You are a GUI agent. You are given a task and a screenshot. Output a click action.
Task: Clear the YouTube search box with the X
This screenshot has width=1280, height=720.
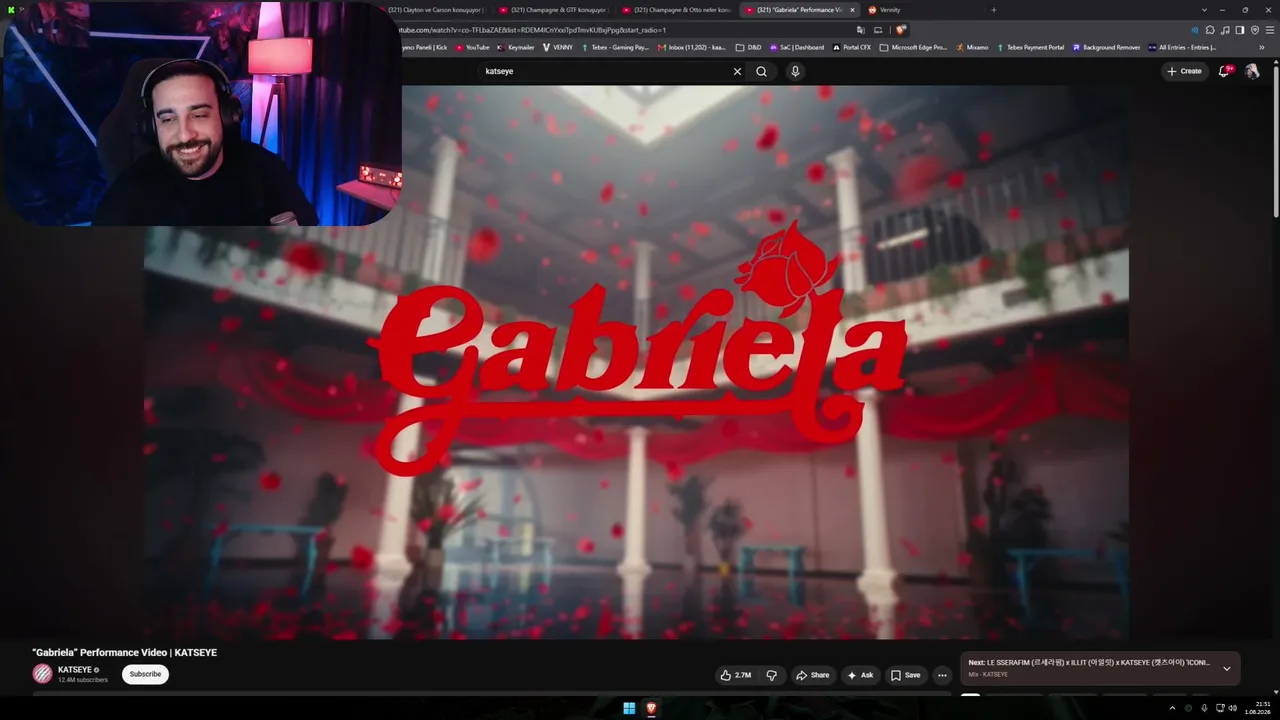pos(737,71)
